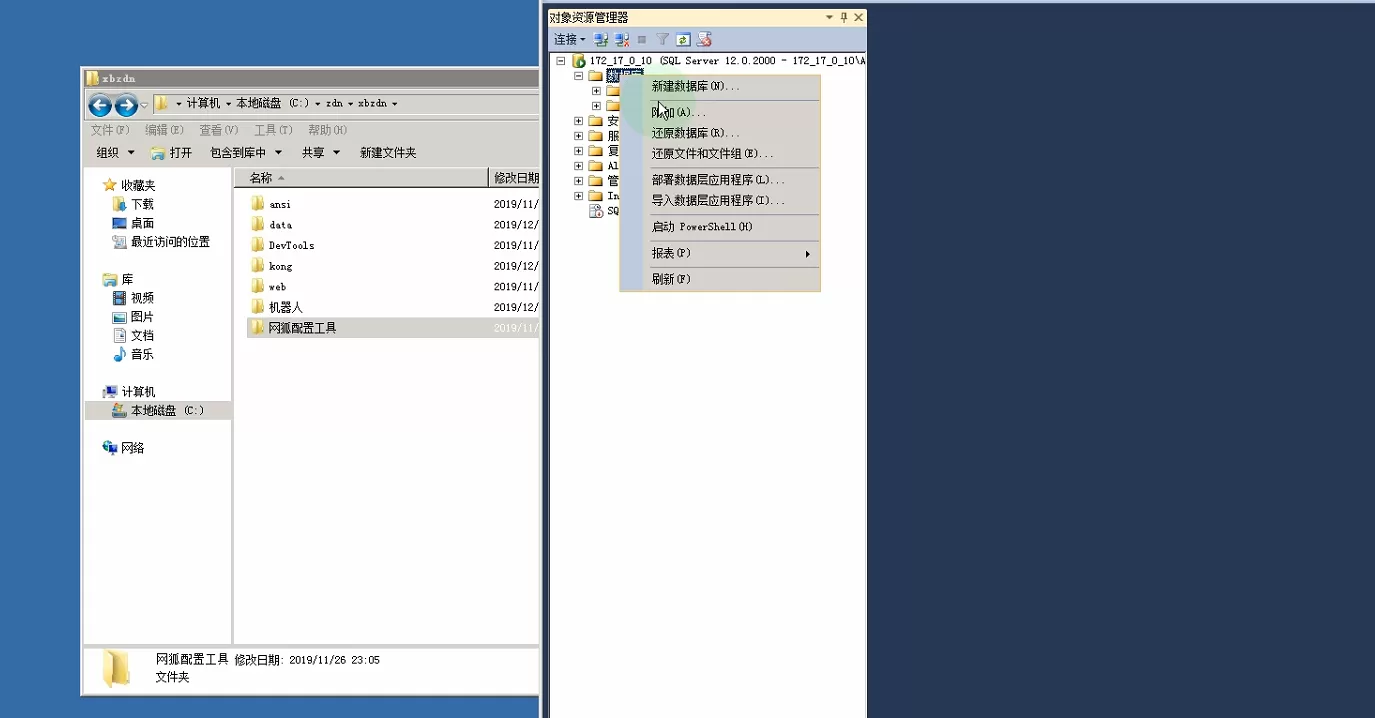1375x718 pixels.
Task: Open the 连接 dropdown
Action: pyautogui.click(x=569, y=40)
